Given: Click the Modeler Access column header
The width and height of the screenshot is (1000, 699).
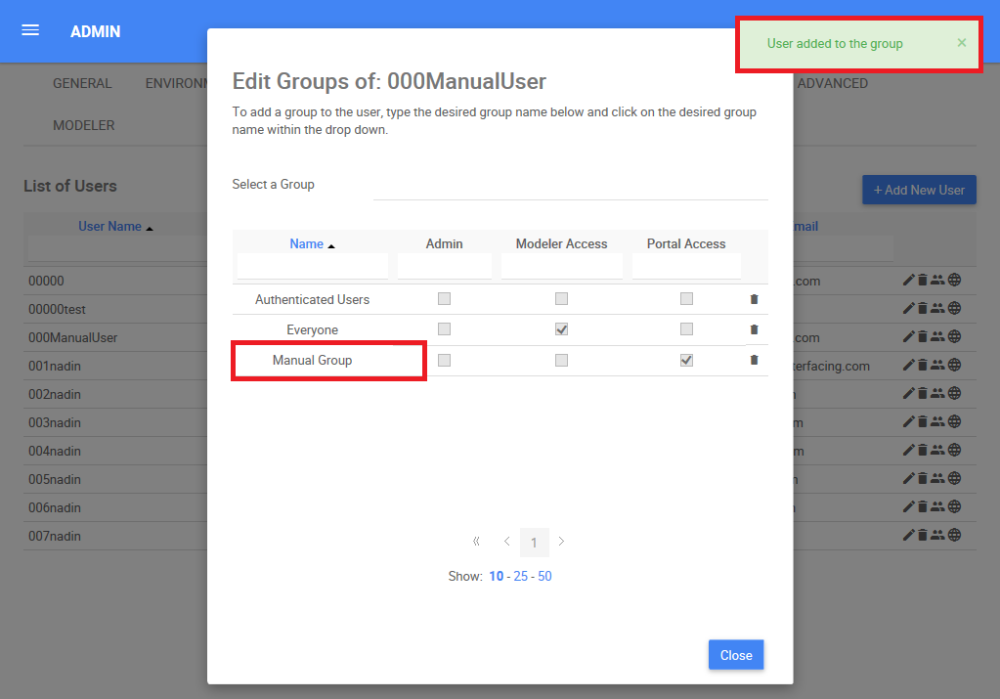Looking at the screenshot, I should coord(561,244).
